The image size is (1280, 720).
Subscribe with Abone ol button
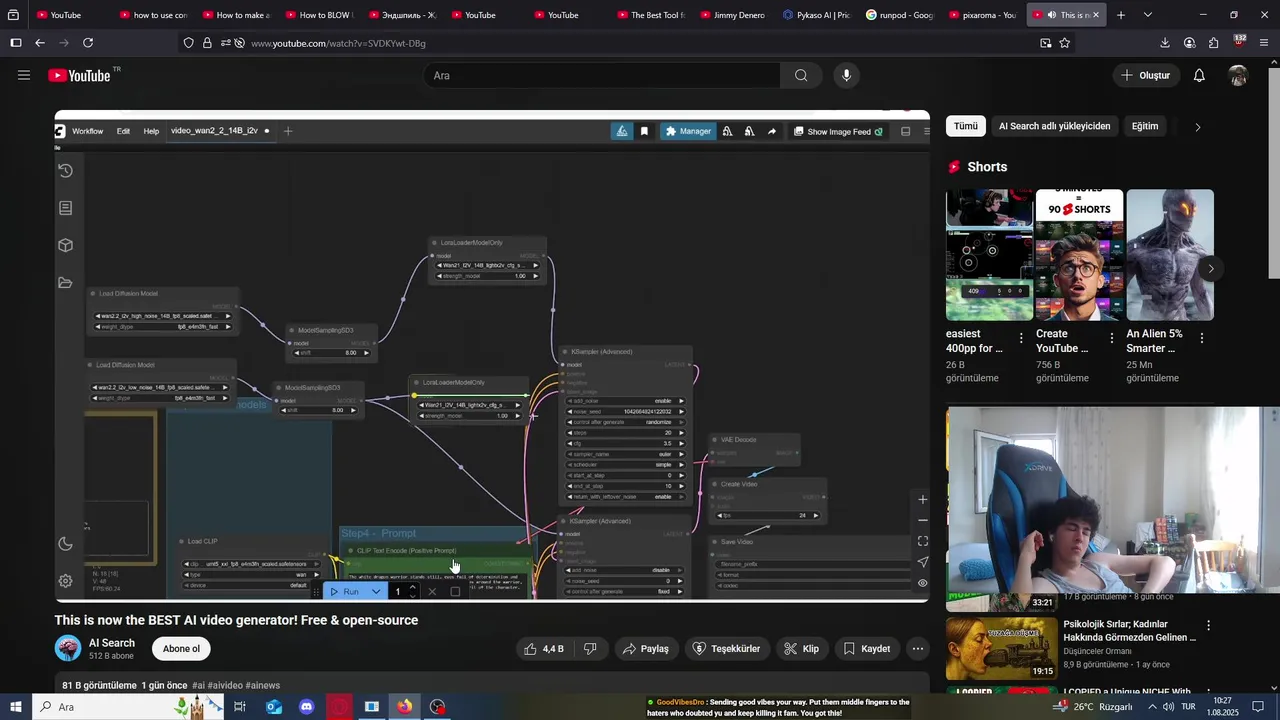coord(181,649)
